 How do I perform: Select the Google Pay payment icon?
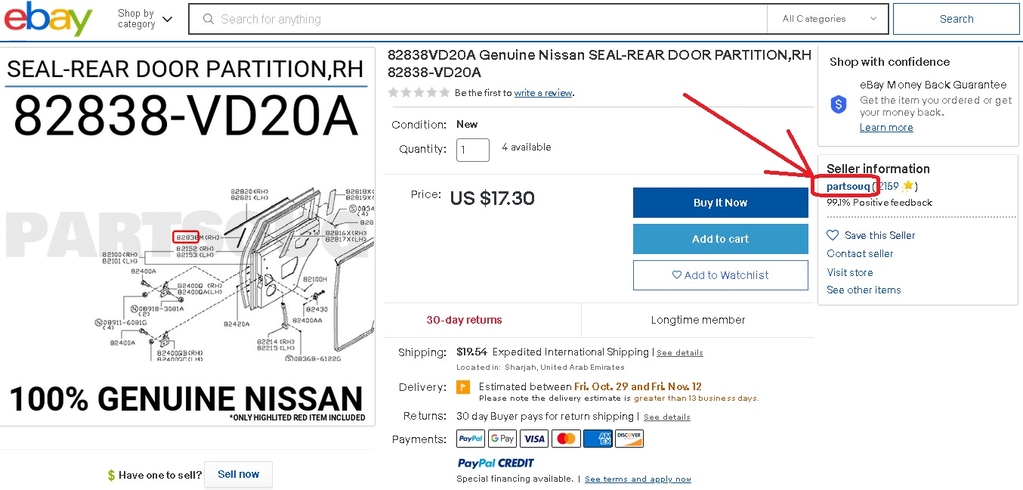pyautogui.click(x=502, y=439)
